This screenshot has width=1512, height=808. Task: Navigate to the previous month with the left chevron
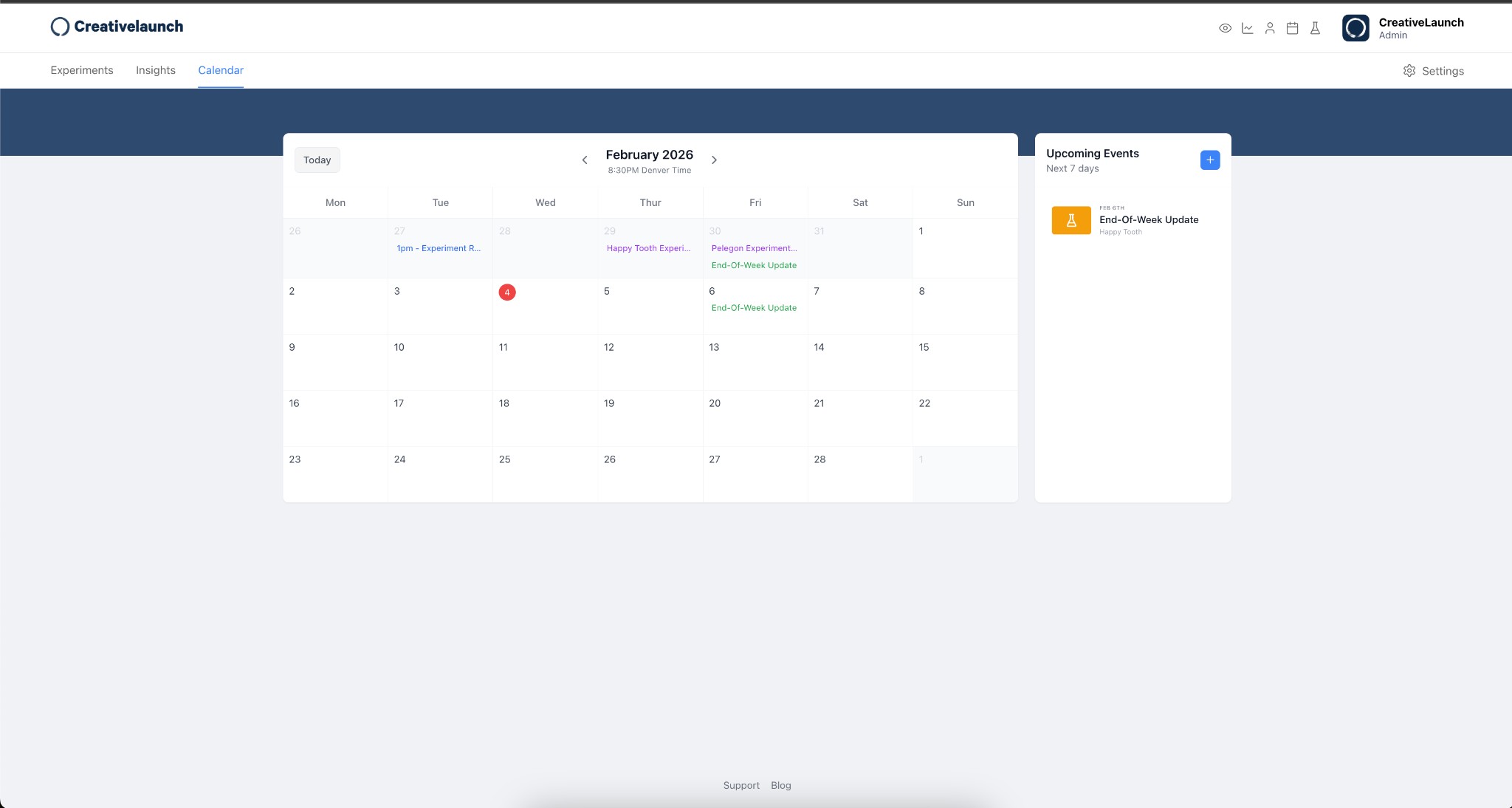tap(585, 160)
